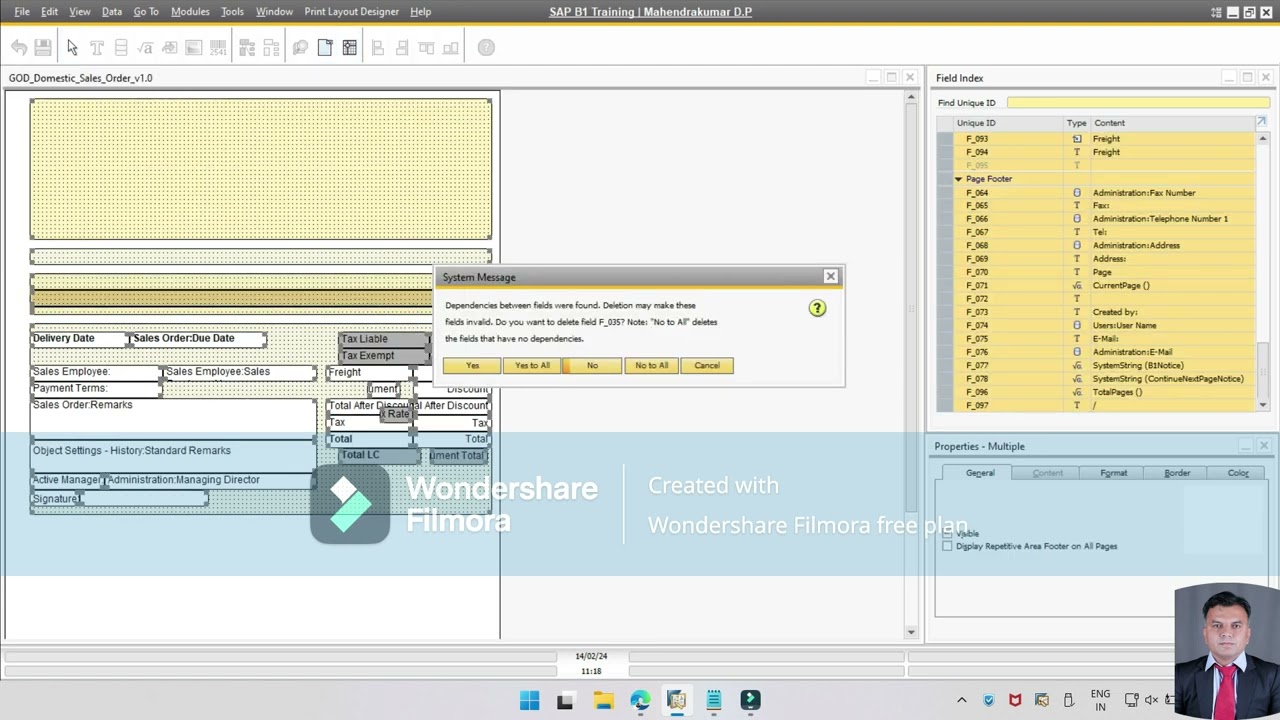Select row F_064 Administration:Fax Number

click(x=1098, y=192)
